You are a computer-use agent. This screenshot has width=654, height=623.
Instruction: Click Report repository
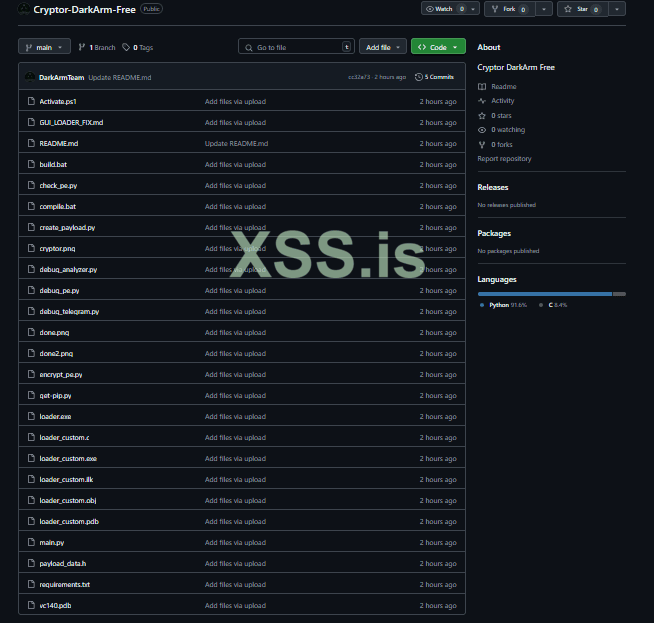pyautogui.click(x=504, y=159)
